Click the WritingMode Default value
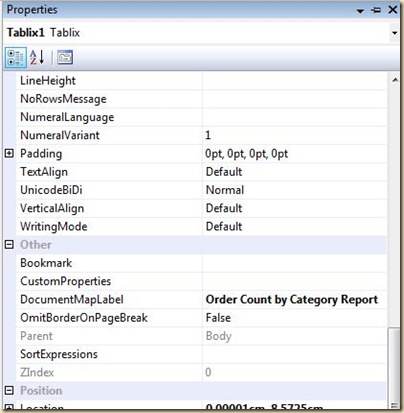The height and width of the screenshot is (413, 404). pyautogui.click(x=224, y=226)
